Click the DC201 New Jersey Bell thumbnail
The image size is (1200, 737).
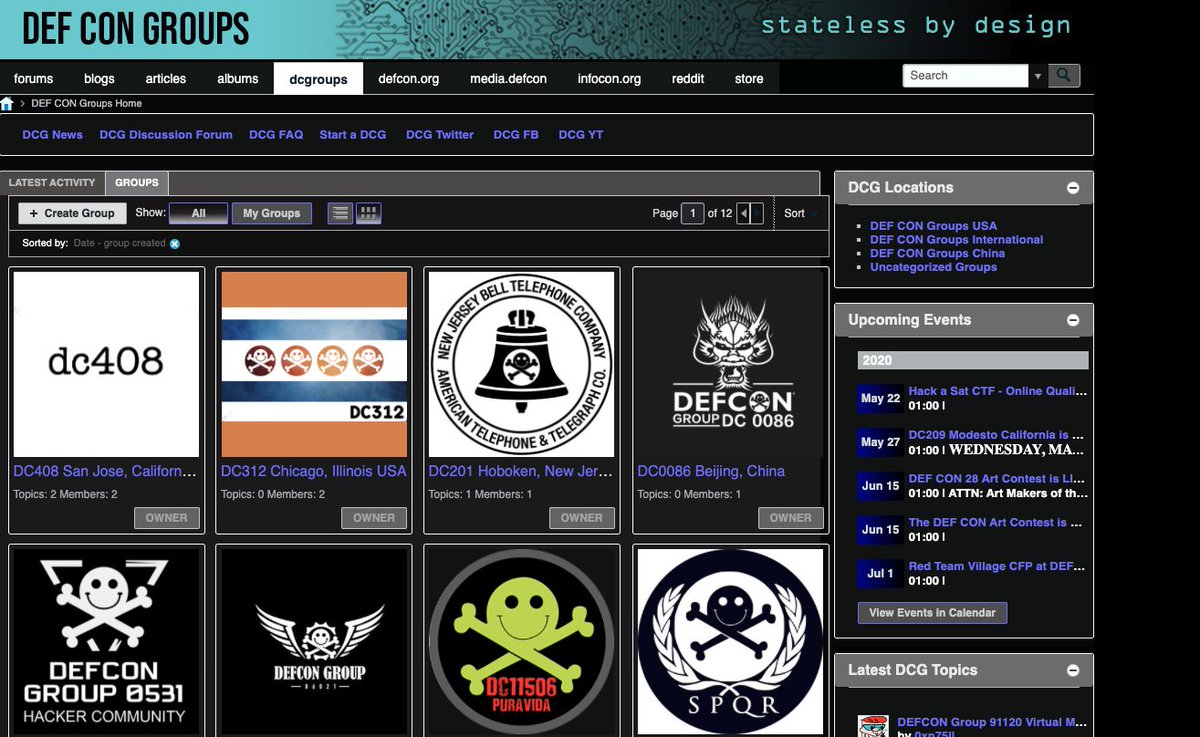coord(521,364)
